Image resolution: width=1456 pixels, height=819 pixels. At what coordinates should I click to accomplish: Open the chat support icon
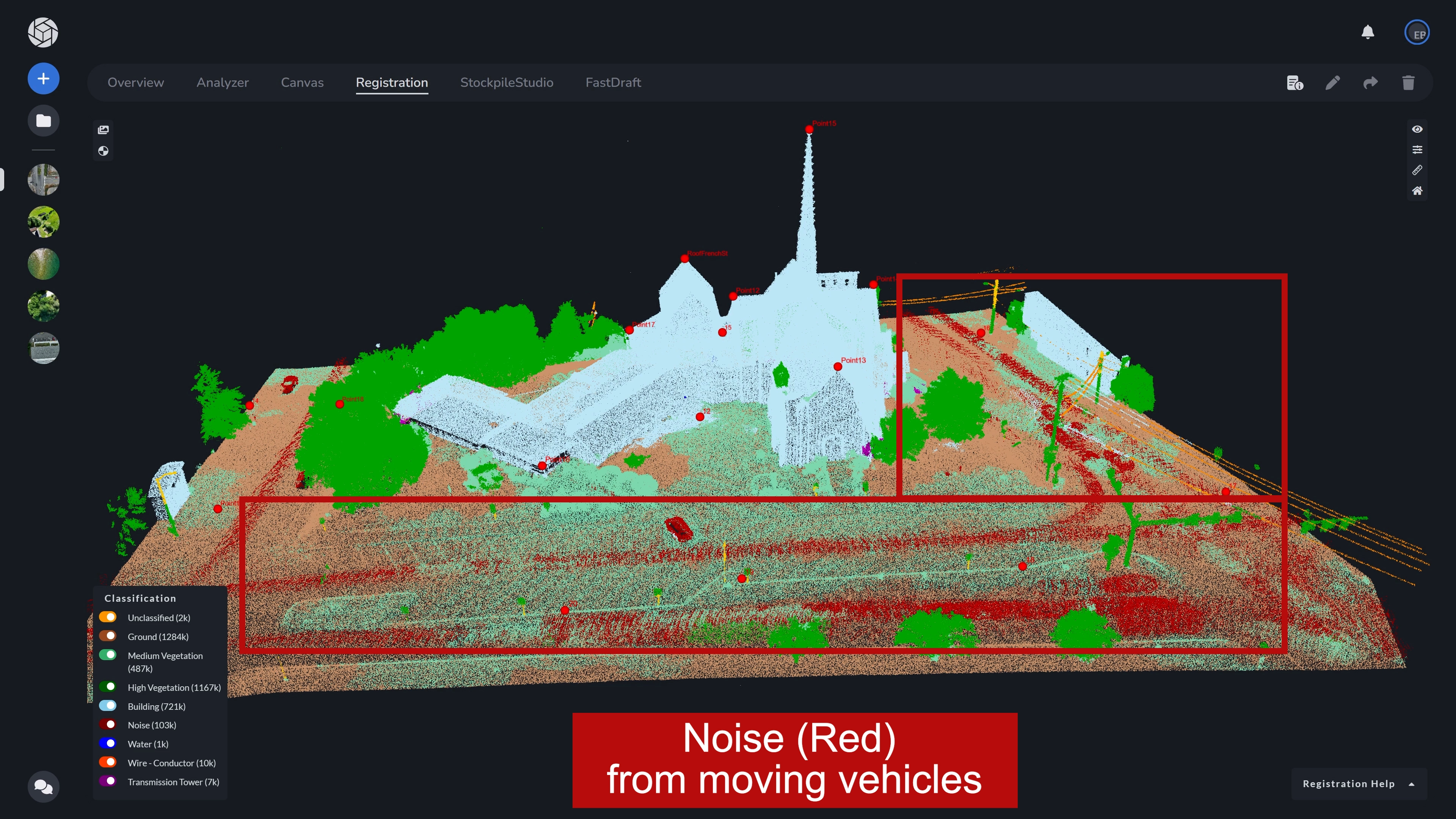point(44,786)
